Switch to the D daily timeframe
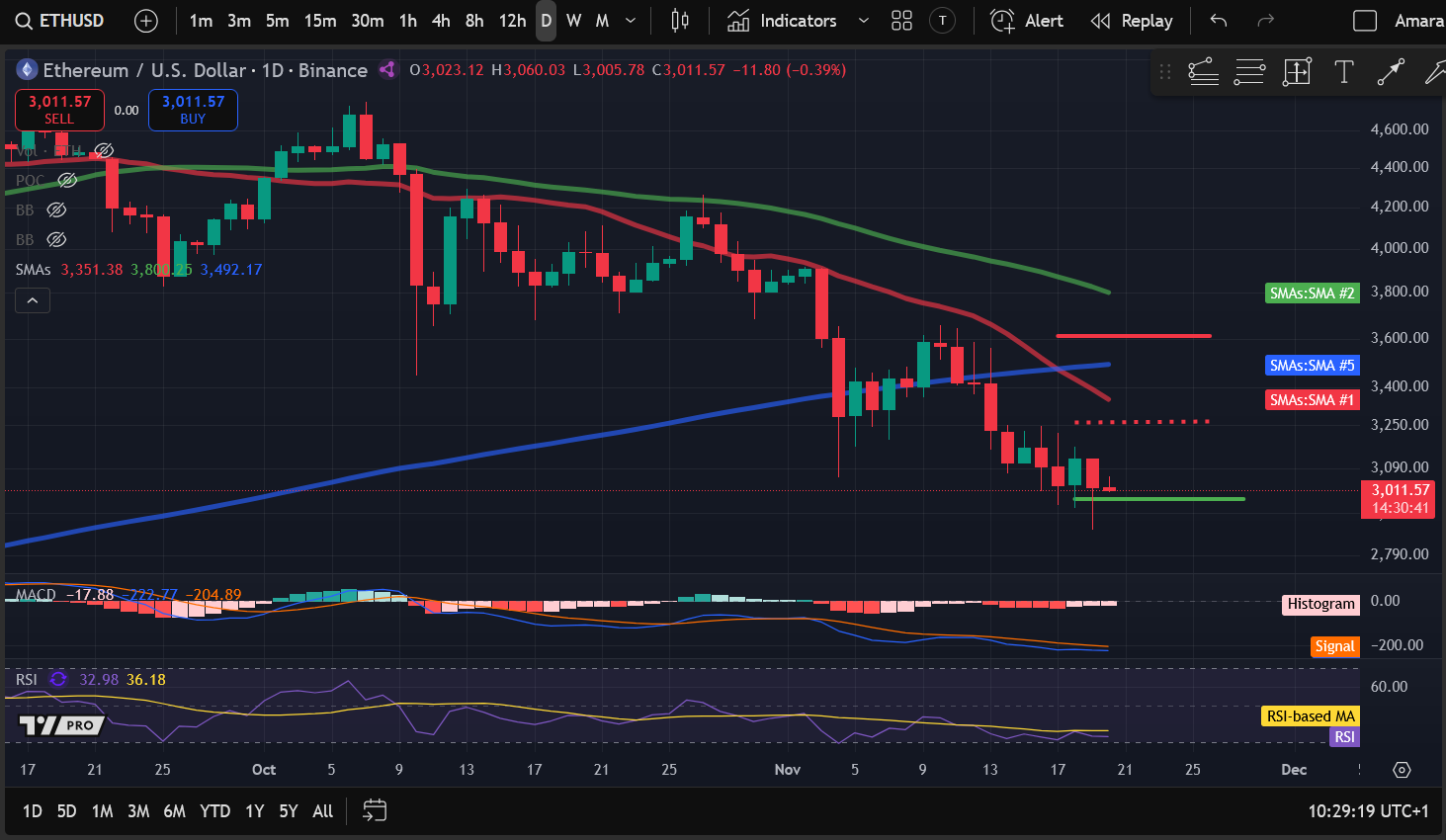This screenshot has height=840, width=1446. coord(545,20)
